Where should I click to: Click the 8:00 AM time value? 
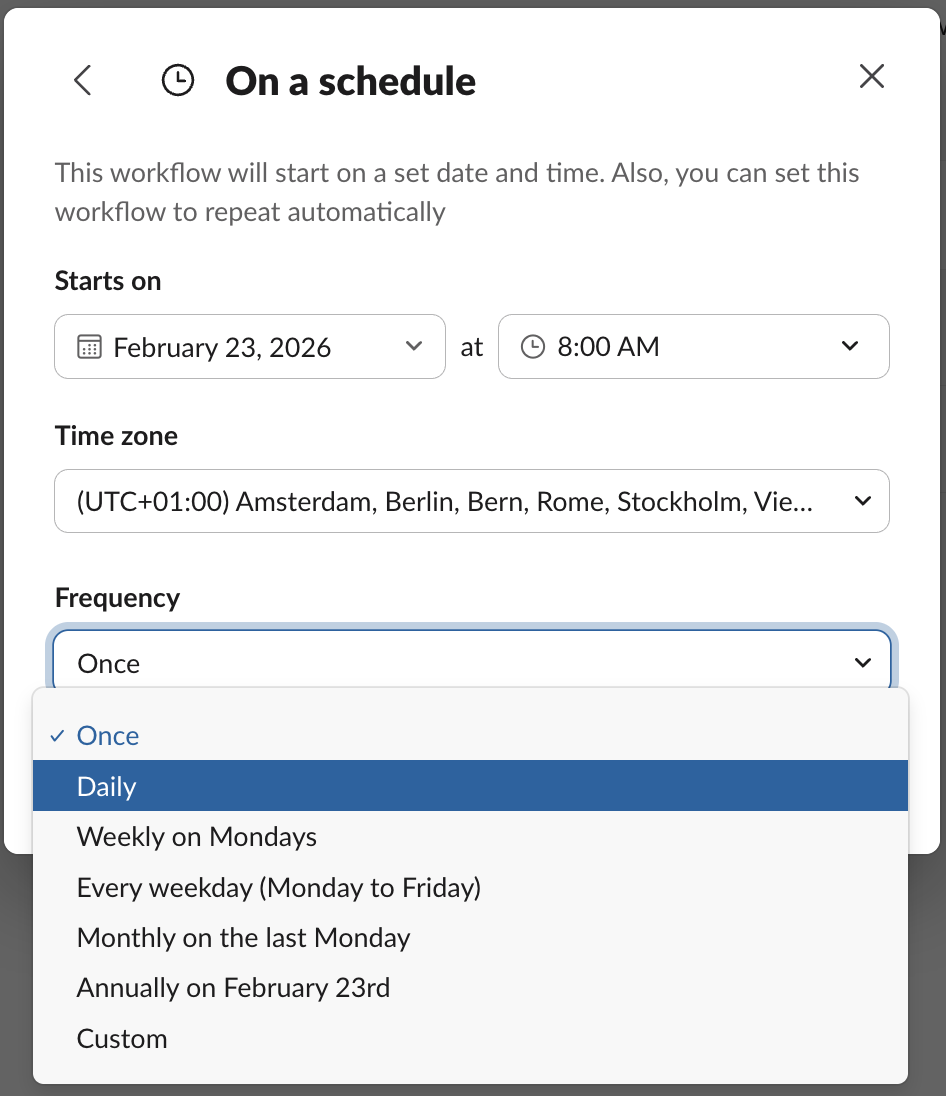click(608, 347)
